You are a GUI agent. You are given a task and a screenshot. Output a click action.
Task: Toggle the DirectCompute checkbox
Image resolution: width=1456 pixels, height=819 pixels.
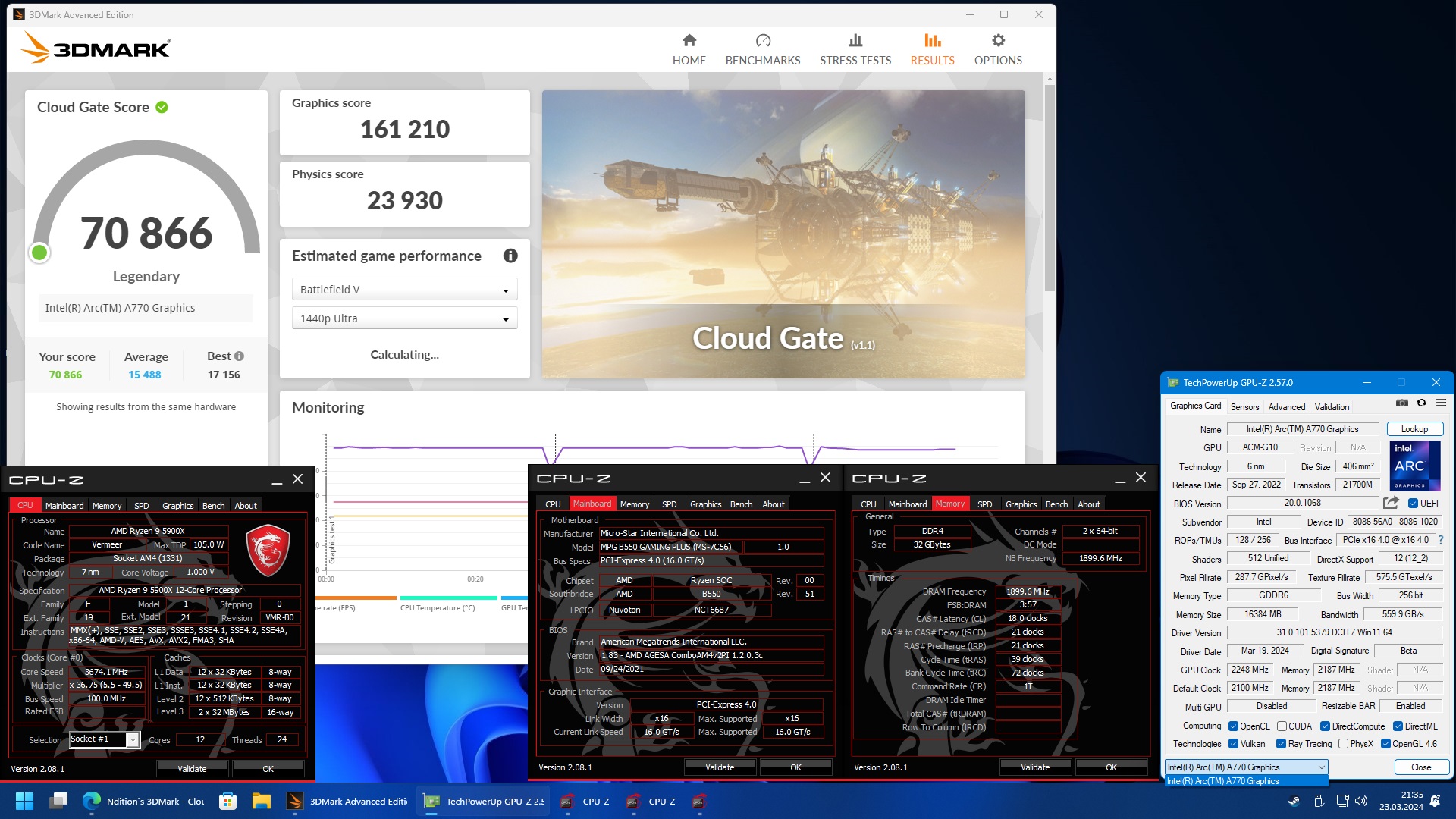tap(1325, 726)
